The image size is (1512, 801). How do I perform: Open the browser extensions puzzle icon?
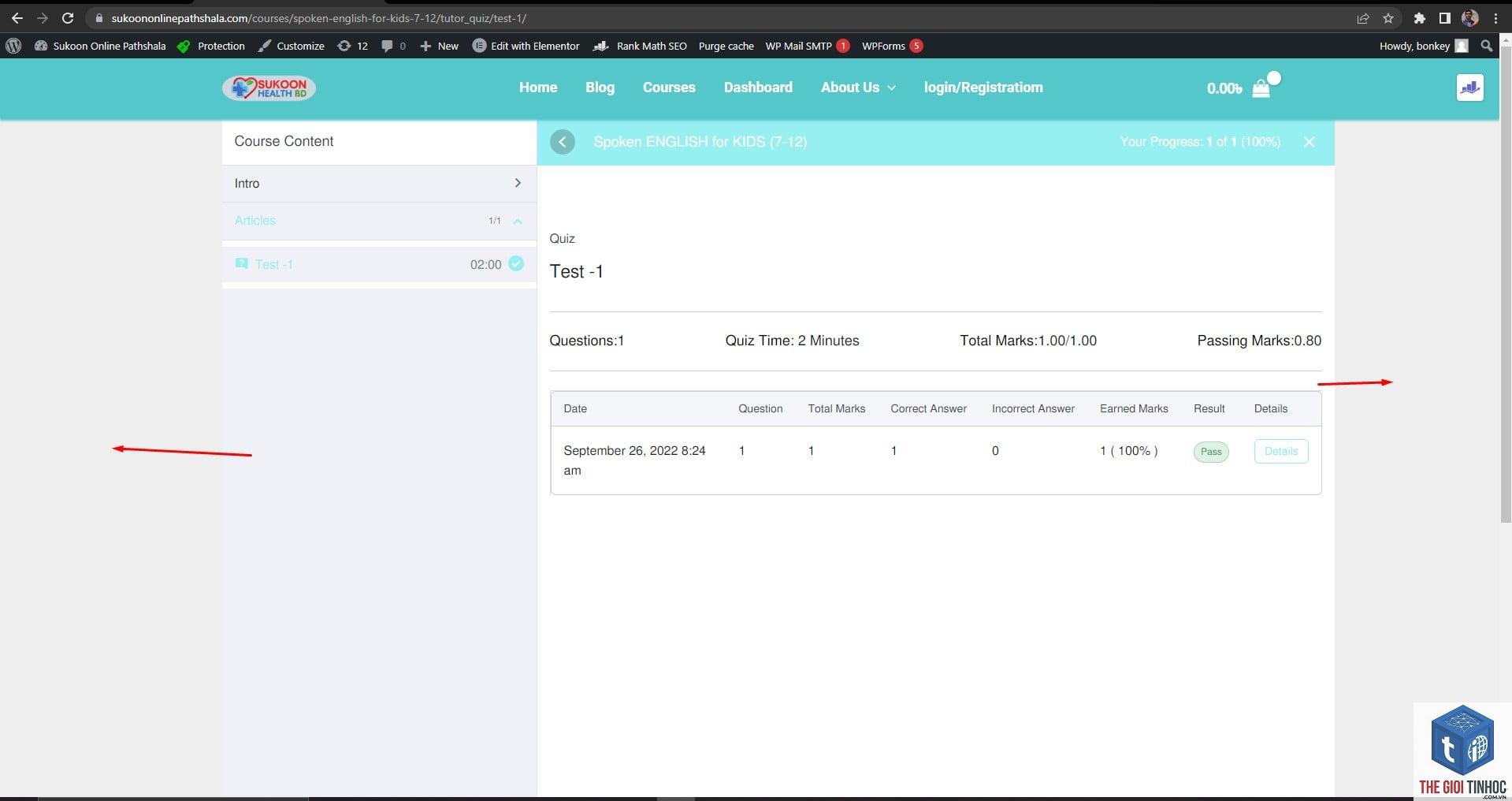[1420, 18]
